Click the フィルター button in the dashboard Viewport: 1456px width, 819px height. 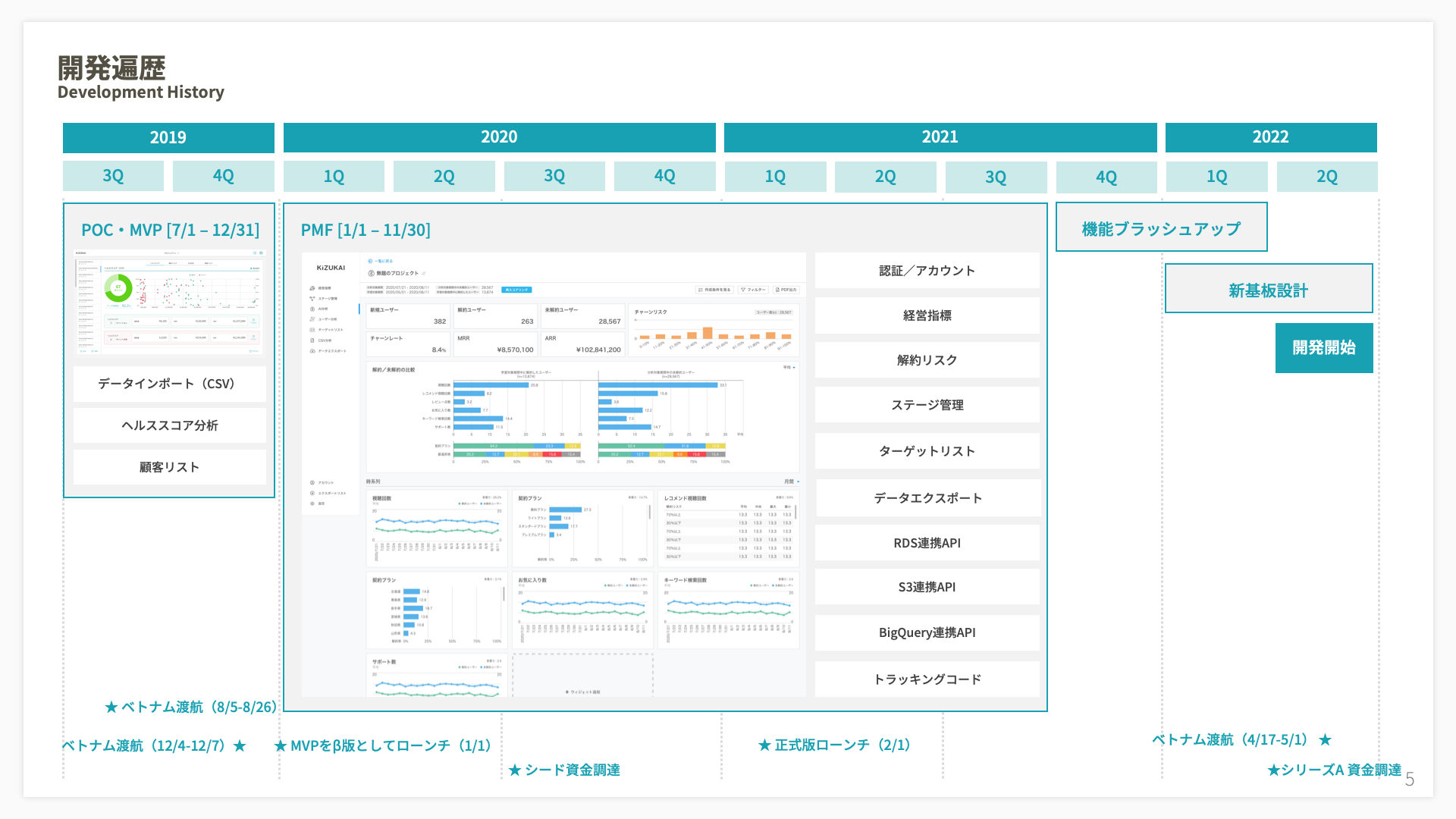753,290
